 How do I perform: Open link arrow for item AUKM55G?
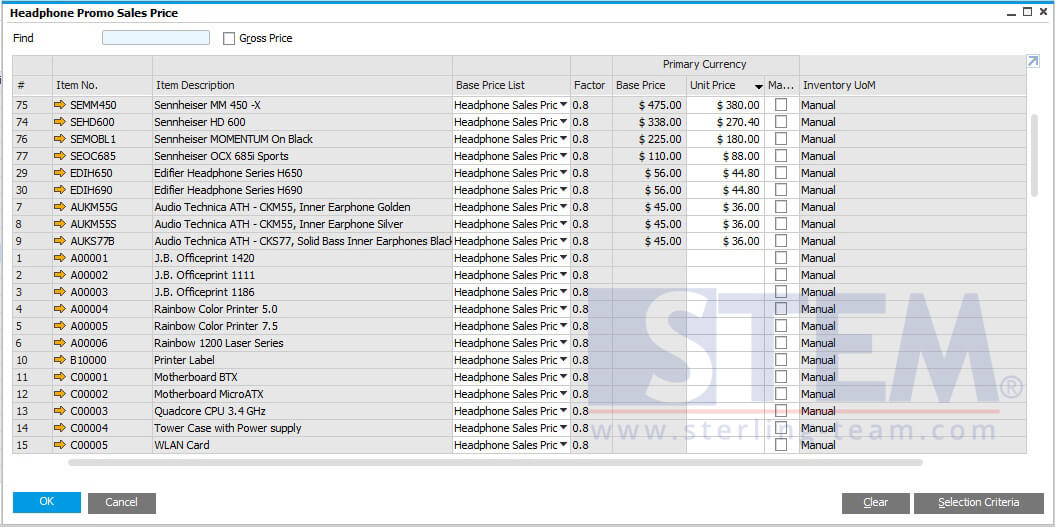[60, 207]
